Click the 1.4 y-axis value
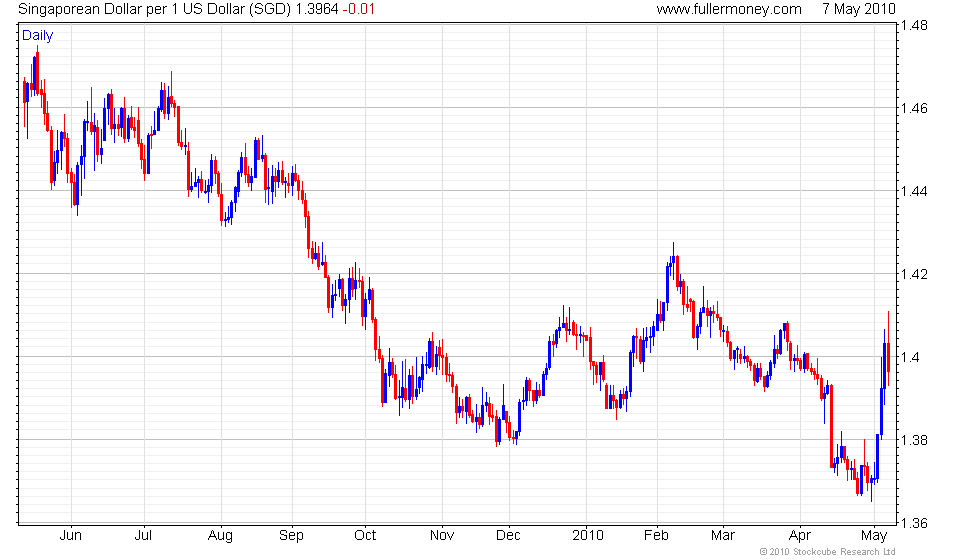 910,358
